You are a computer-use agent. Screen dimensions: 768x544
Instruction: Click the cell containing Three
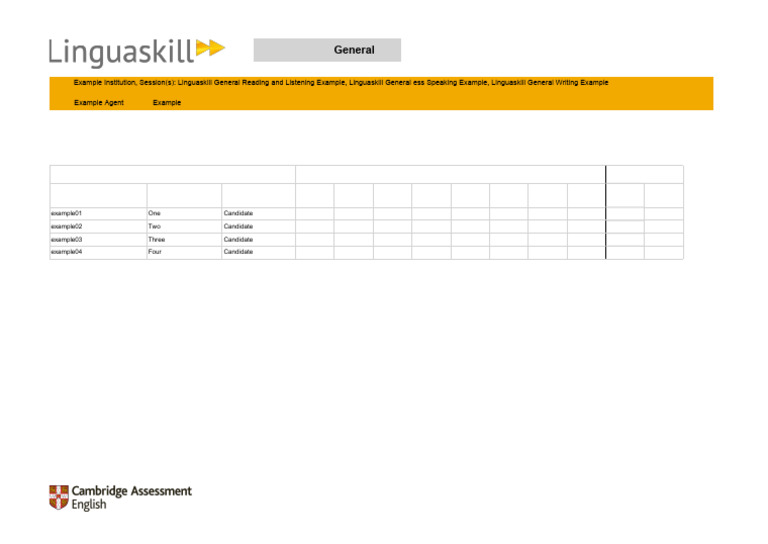[184, 239]
